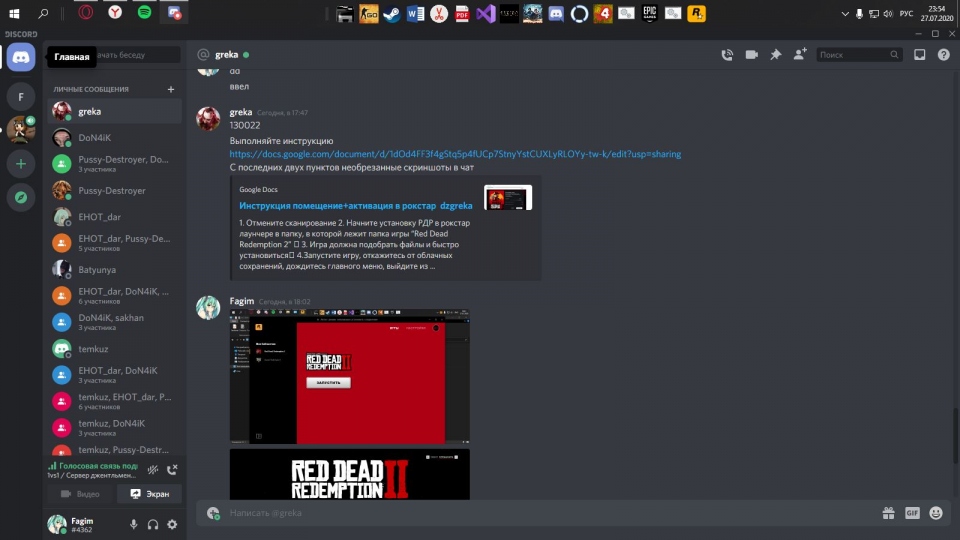Open Visual Studio in taskbar
This screenshot has height=540, width=960.
[486, 13]
